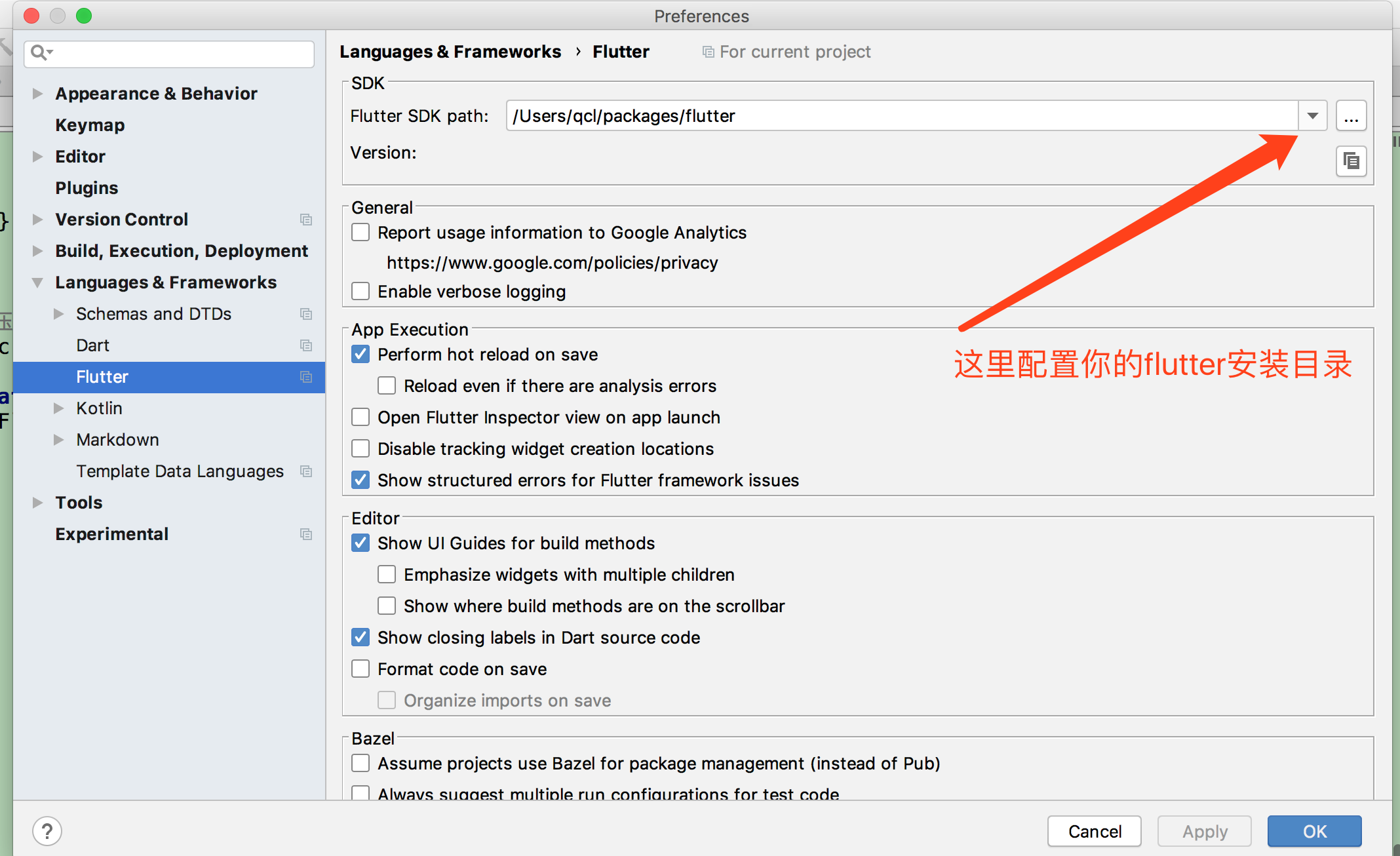Click project-level icon beside Version Control
This screenshot has height=856, width=1400.
tap(306, 220)
